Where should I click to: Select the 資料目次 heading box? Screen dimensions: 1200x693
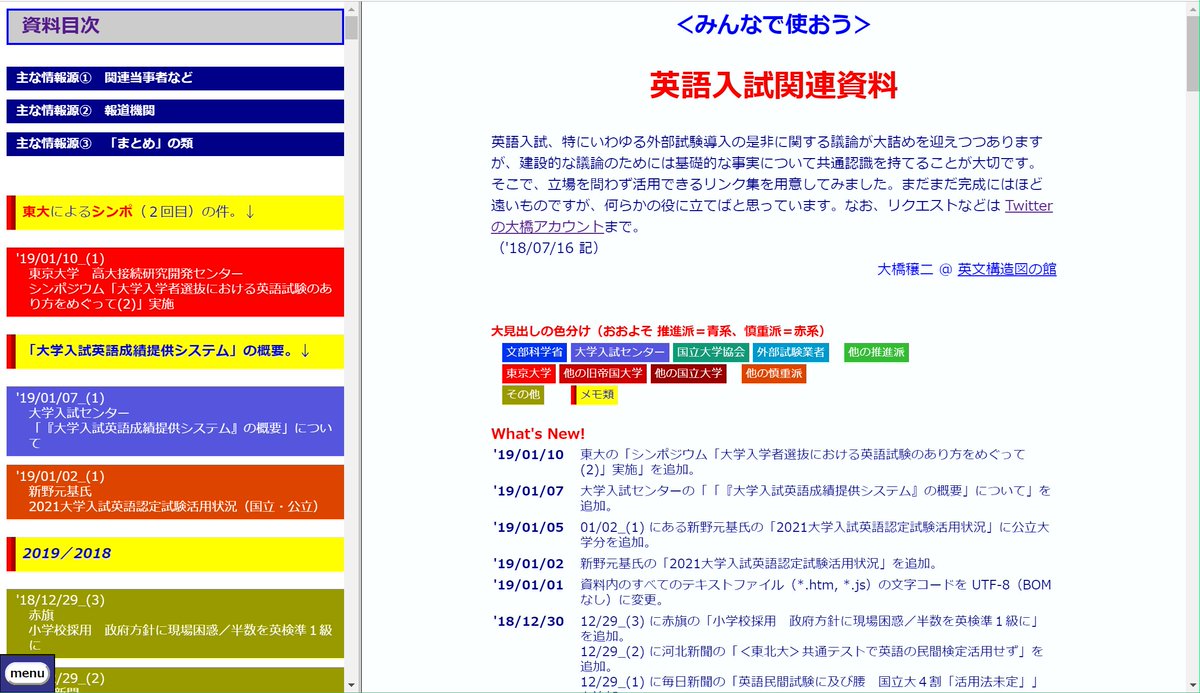175,27
